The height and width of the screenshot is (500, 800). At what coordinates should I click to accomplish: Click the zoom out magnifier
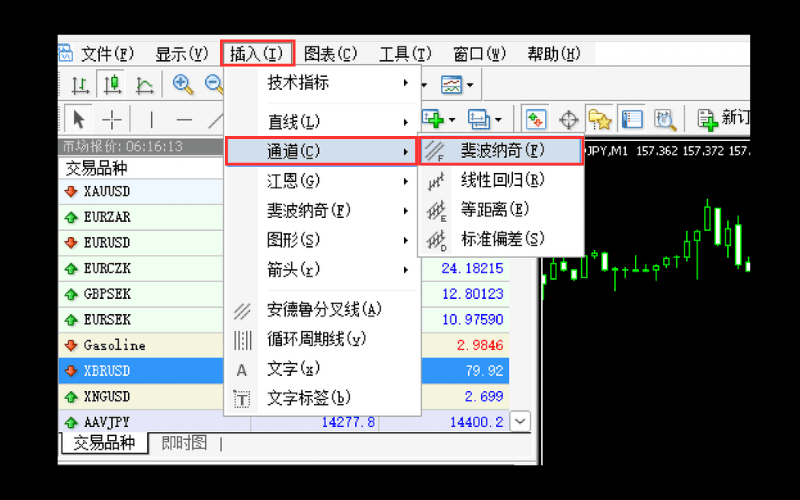214,84
